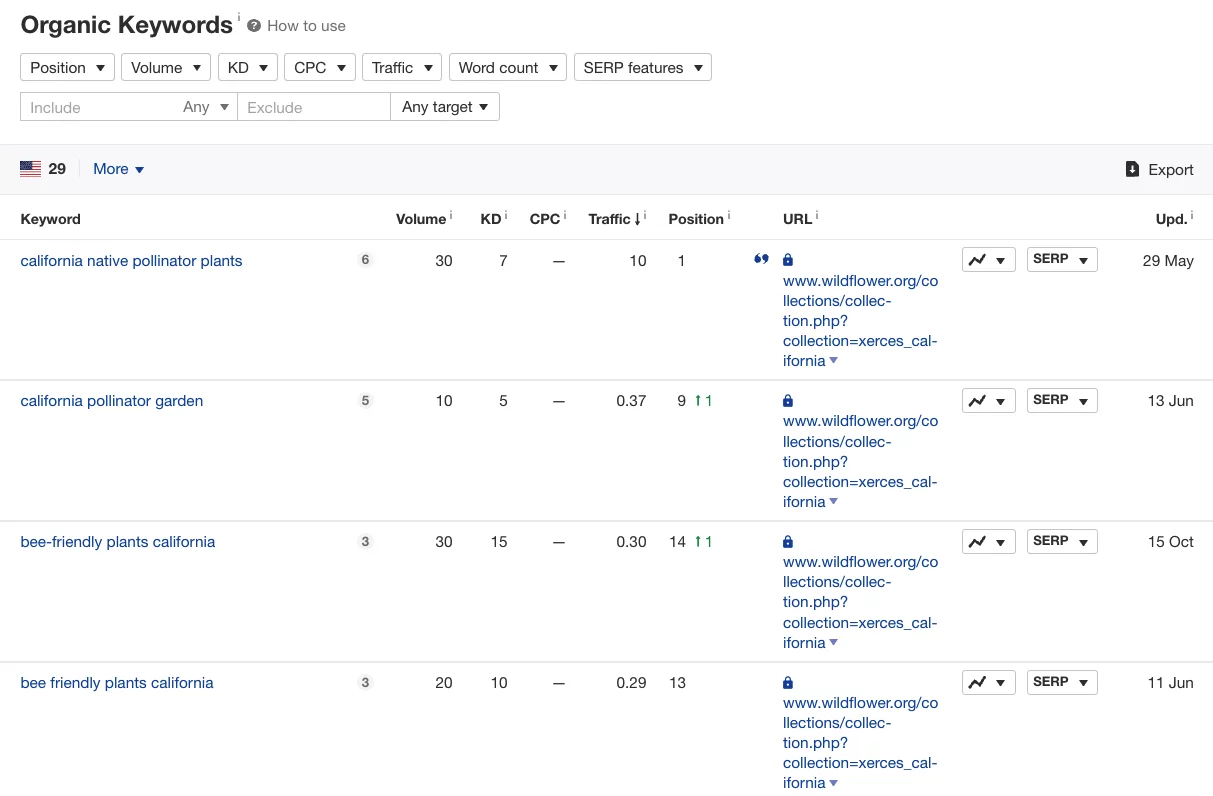Click the featured snippet quote icon

[x=761, y=260]
